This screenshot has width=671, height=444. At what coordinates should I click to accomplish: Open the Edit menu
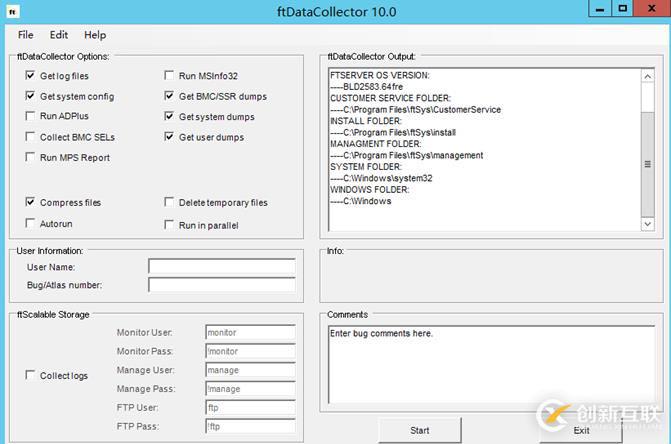59,35
